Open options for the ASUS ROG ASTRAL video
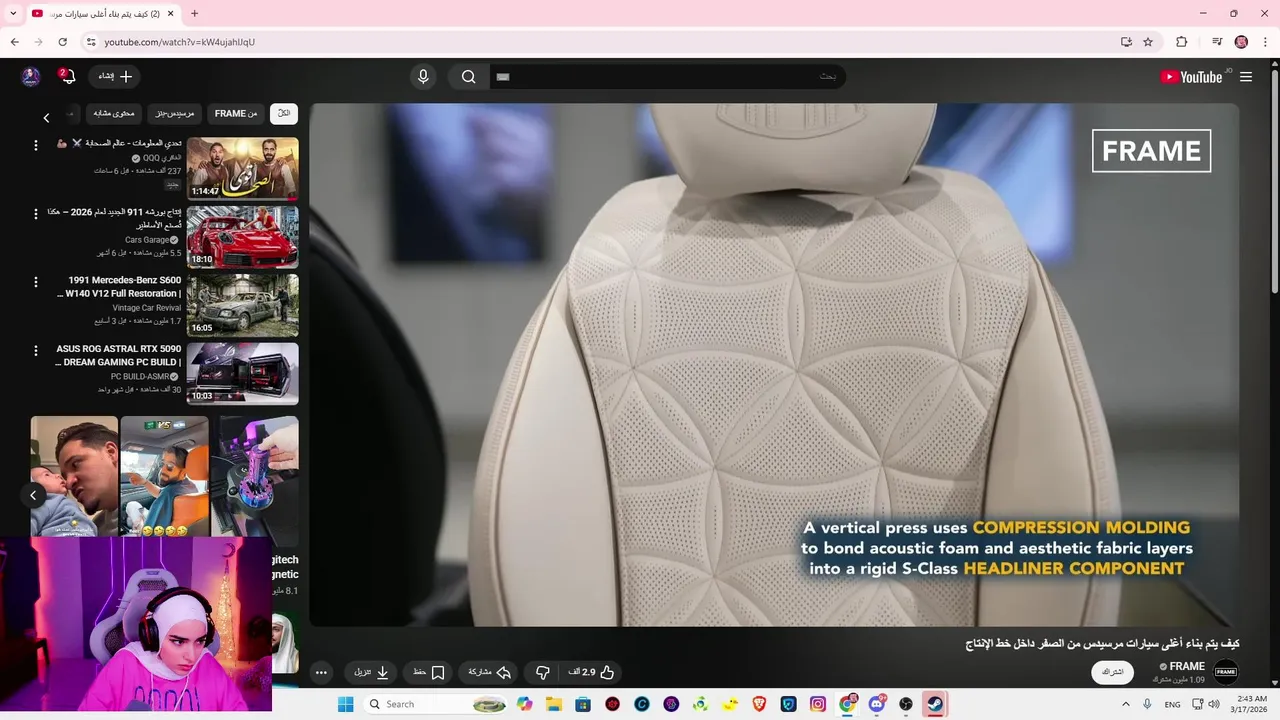1280x720 pixels. click(36, 351)
